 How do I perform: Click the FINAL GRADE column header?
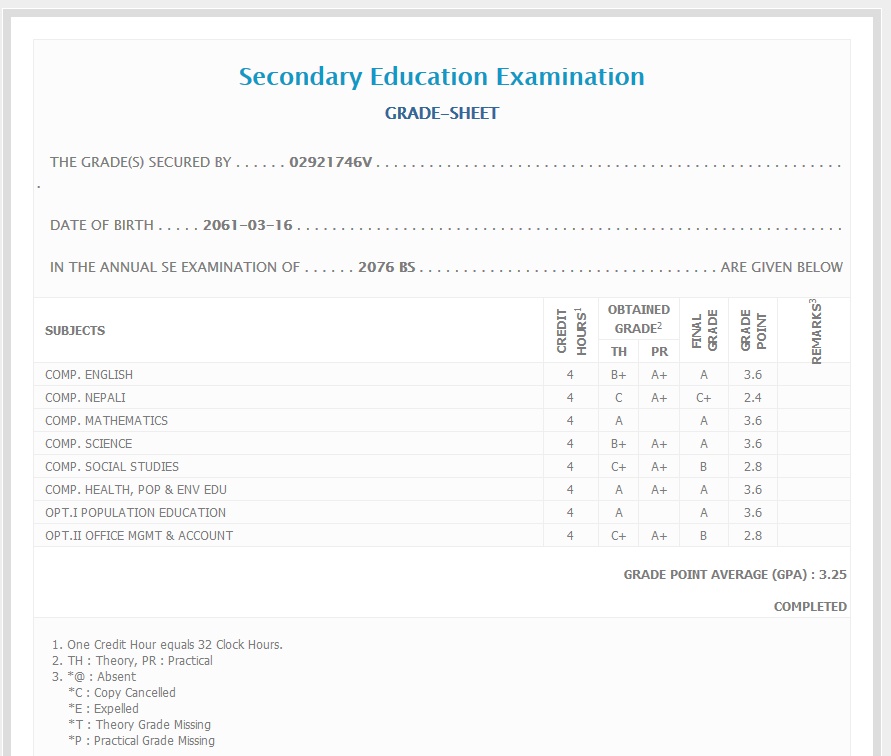click(704, 330)
